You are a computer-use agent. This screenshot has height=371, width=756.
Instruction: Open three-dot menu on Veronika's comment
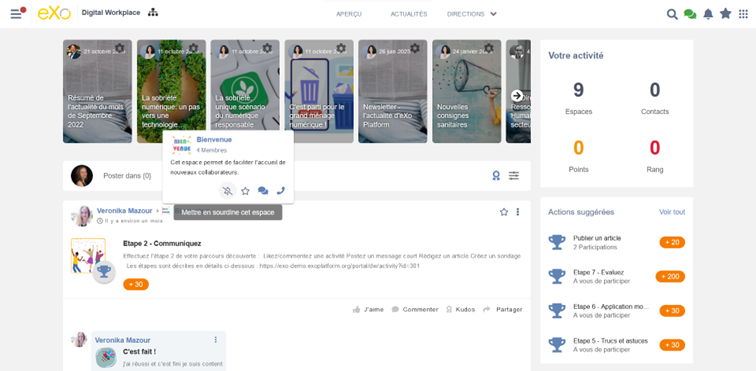coord(216,340)
